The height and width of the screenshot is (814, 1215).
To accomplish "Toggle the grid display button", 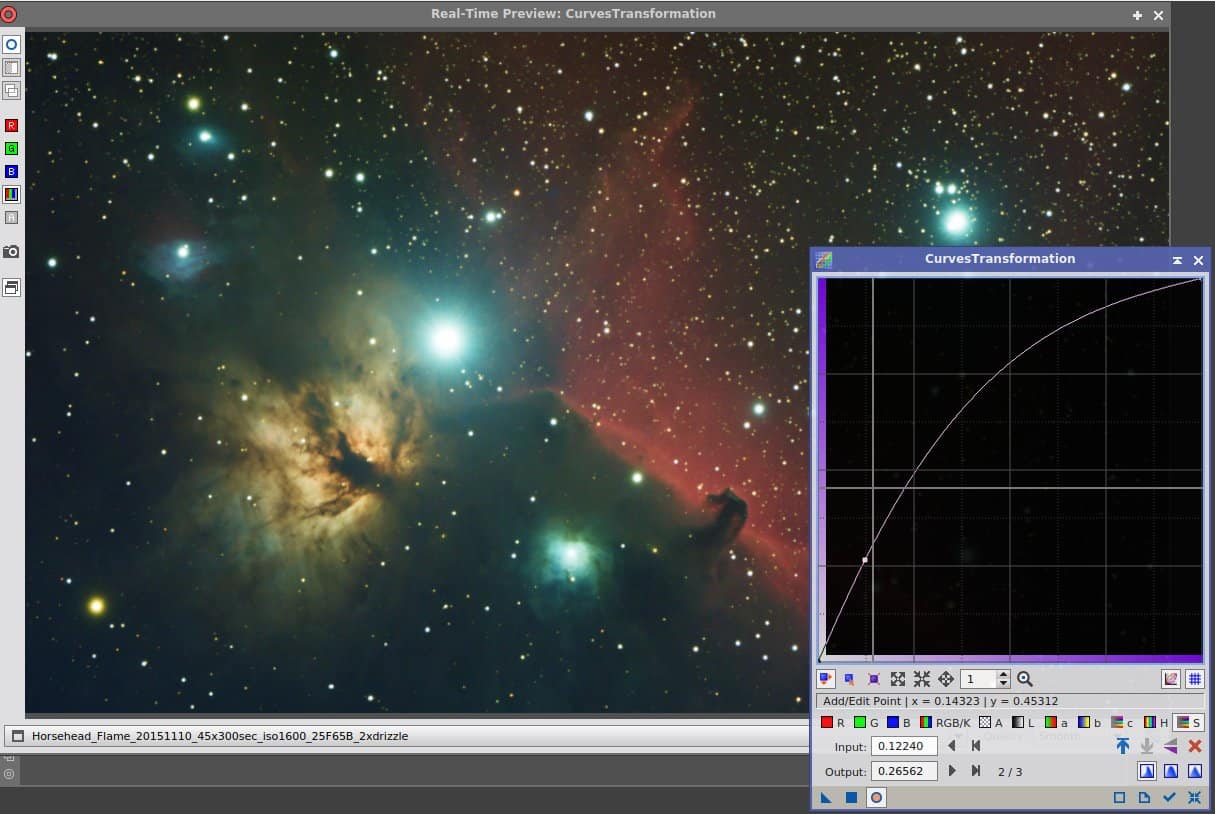I will (1194, 679).
